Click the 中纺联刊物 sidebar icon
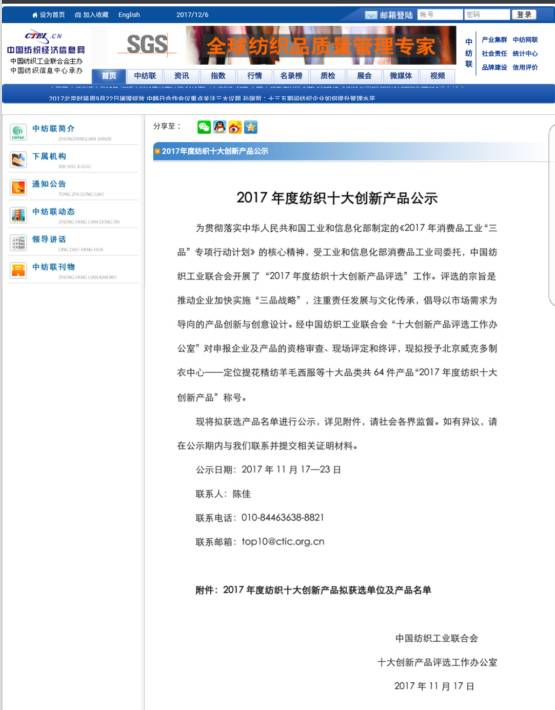The width and height of the screenshot is (555, 710). (18, 270)
